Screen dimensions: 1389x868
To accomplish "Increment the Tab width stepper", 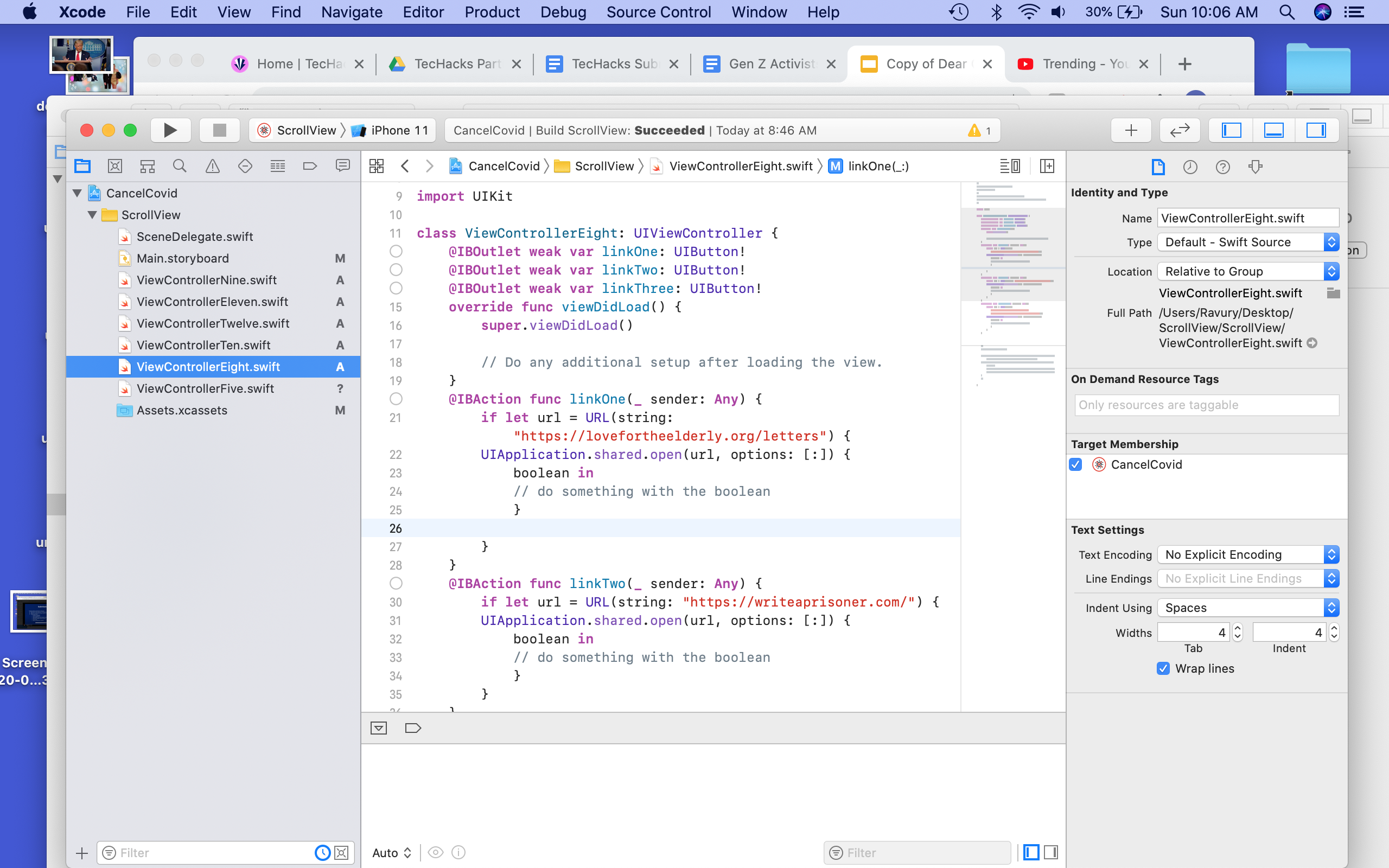I will [x=1238, y=628].
